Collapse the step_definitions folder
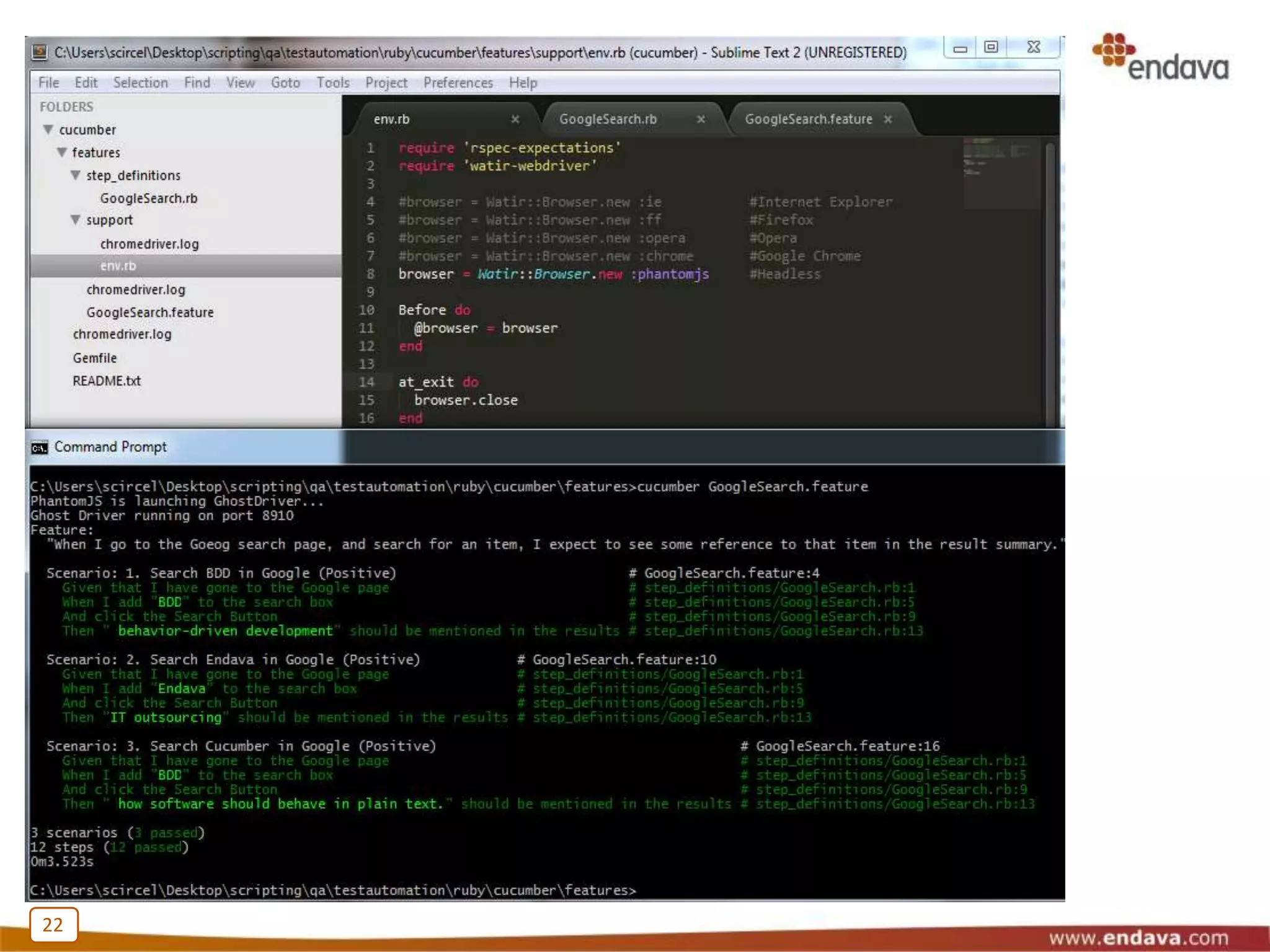 [75, 175]
